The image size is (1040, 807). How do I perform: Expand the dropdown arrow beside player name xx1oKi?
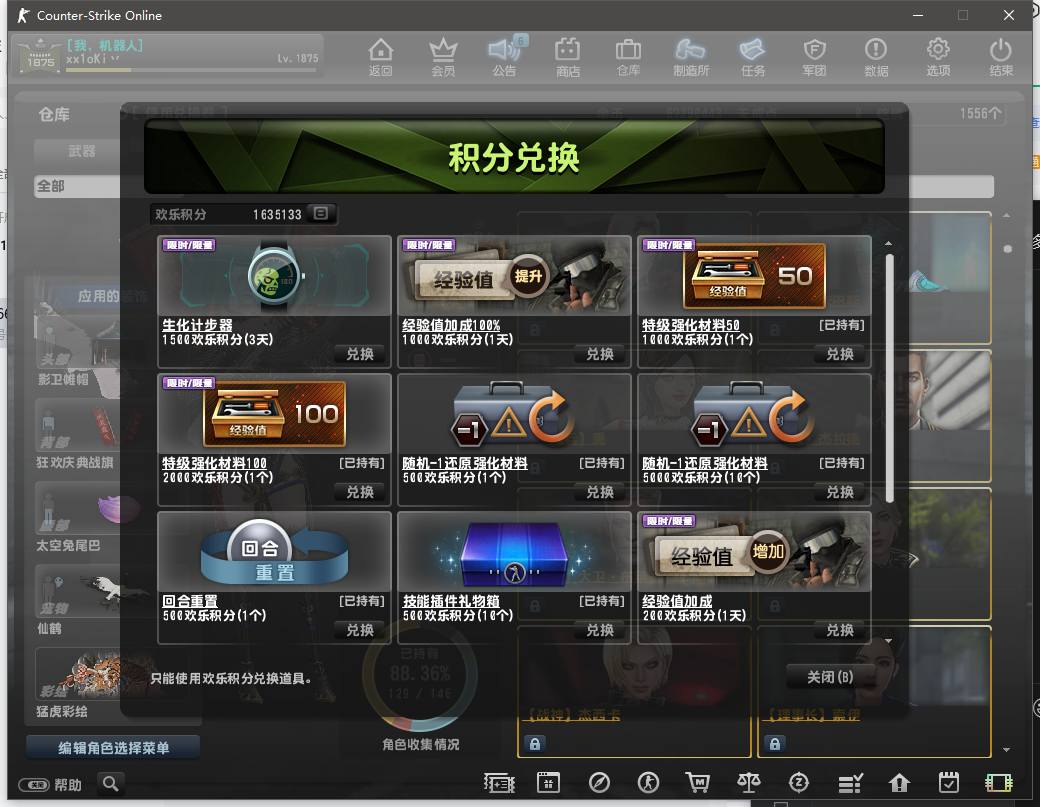click(115, 58)
